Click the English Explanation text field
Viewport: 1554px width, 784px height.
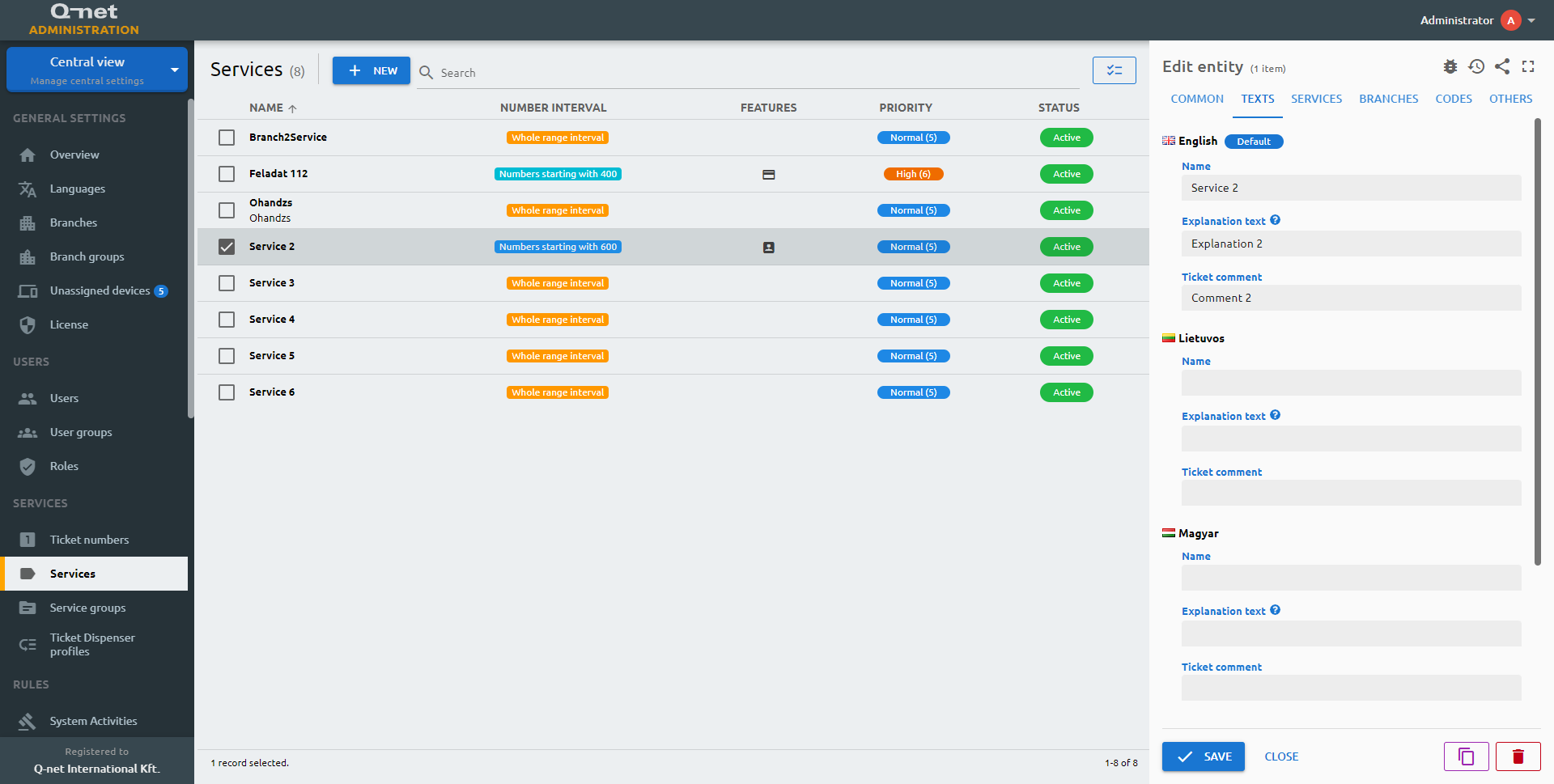coord(1351,244)
